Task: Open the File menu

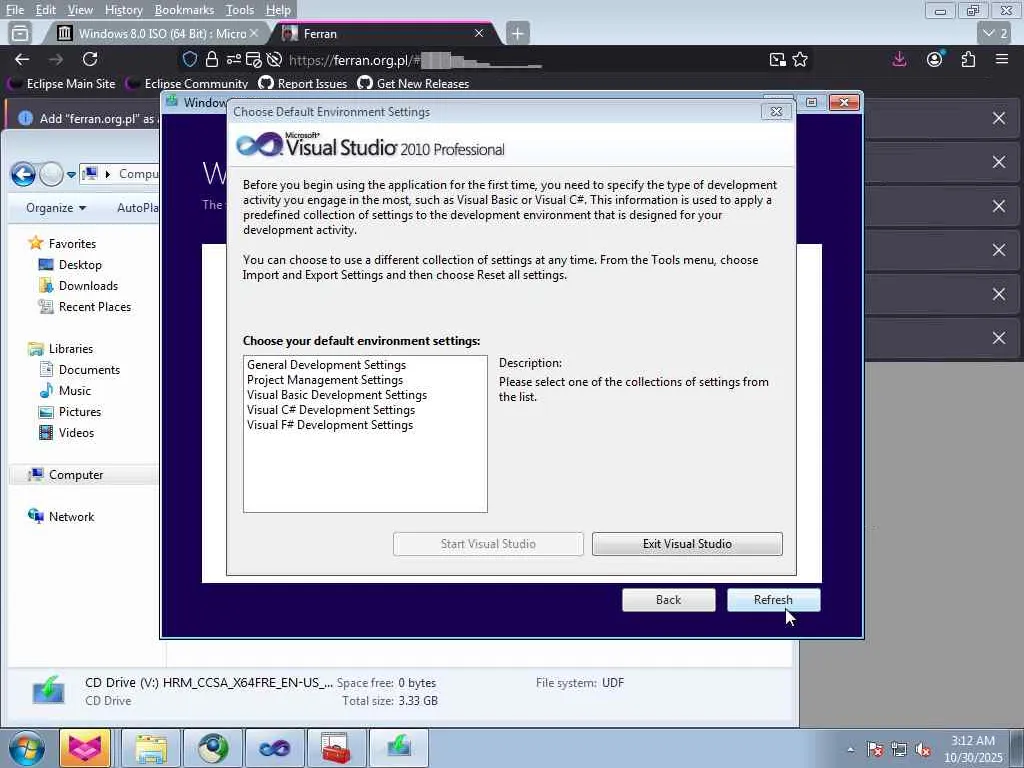Action: tap(14, 10)
